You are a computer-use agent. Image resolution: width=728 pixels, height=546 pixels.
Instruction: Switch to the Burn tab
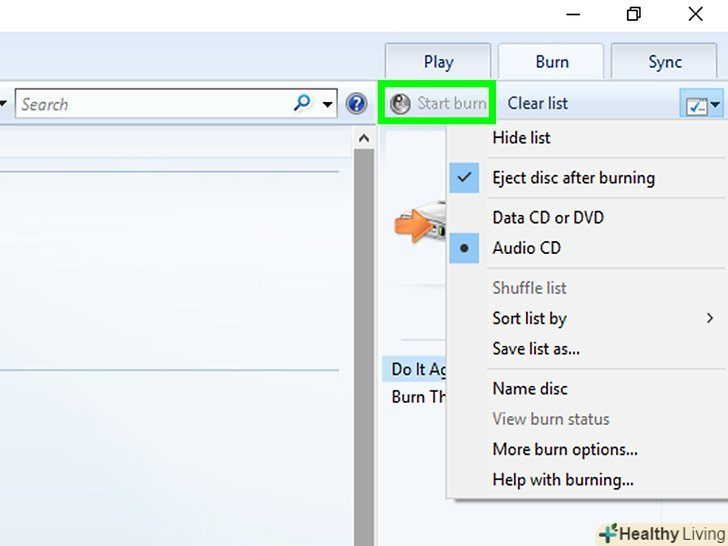coord(552,61)
